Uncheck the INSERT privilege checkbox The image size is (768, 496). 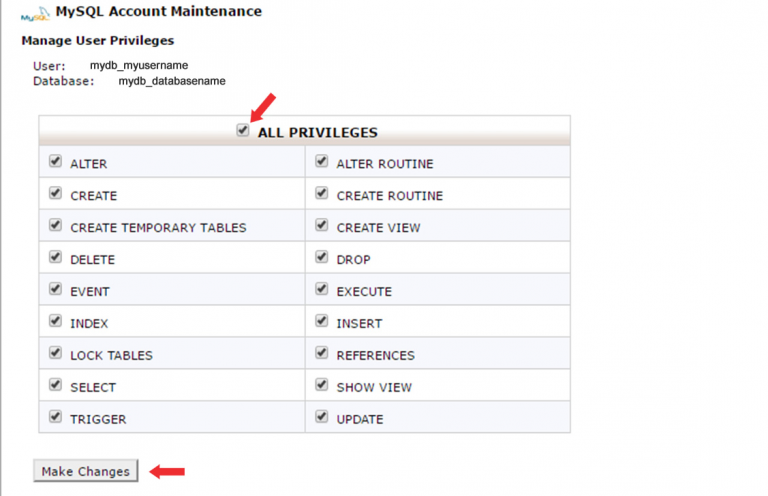(x=321, y=322)
